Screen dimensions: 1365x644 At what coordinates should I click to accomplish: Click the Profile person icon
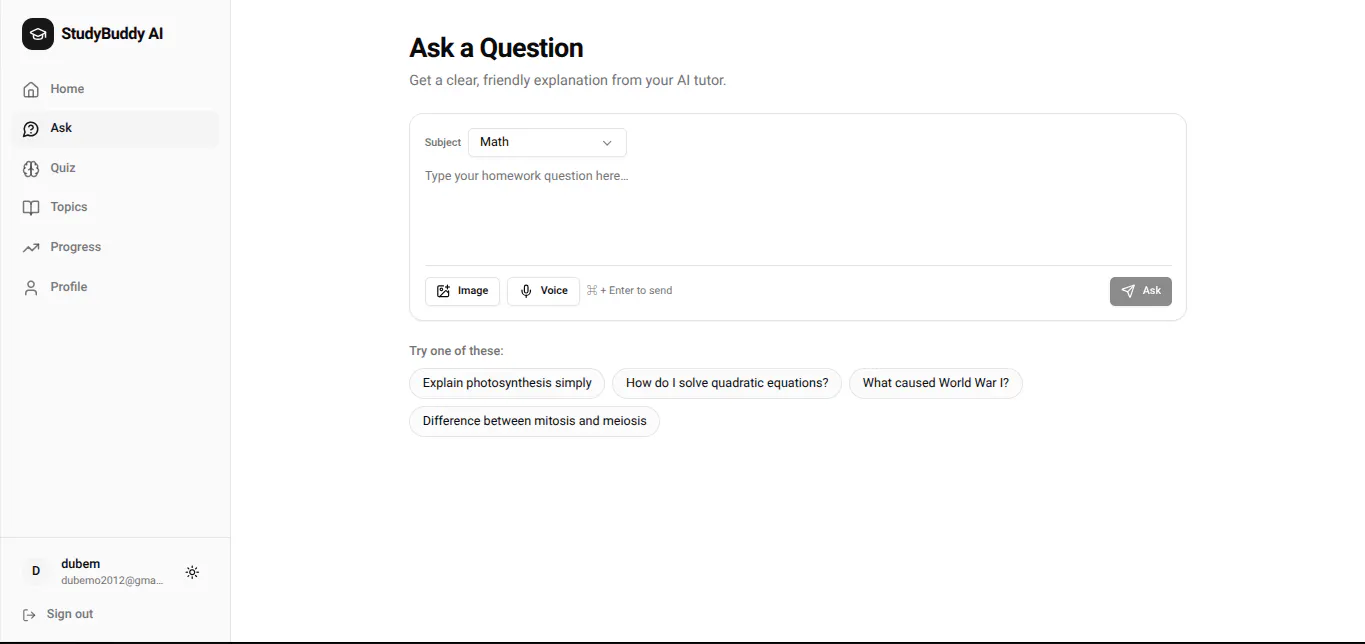(x=31, y=288)
